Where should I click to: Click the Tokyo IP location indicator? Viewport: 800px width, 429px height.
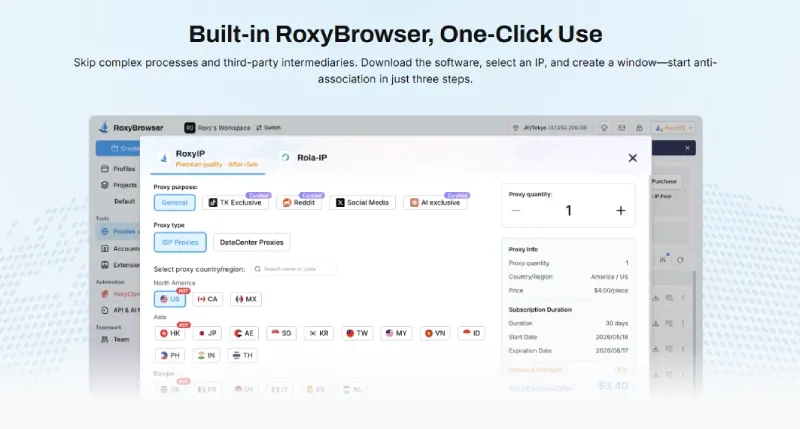(551, 128)
